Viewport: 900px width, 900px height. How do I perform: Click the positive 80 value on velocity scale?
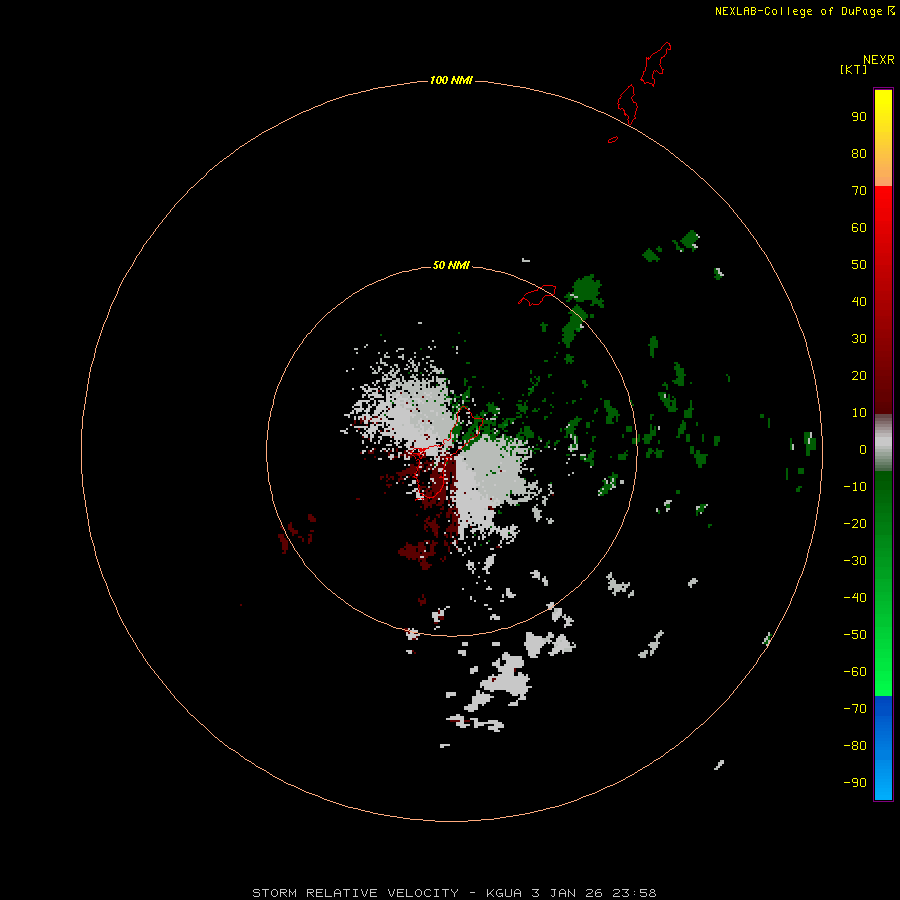coord(859,154)
